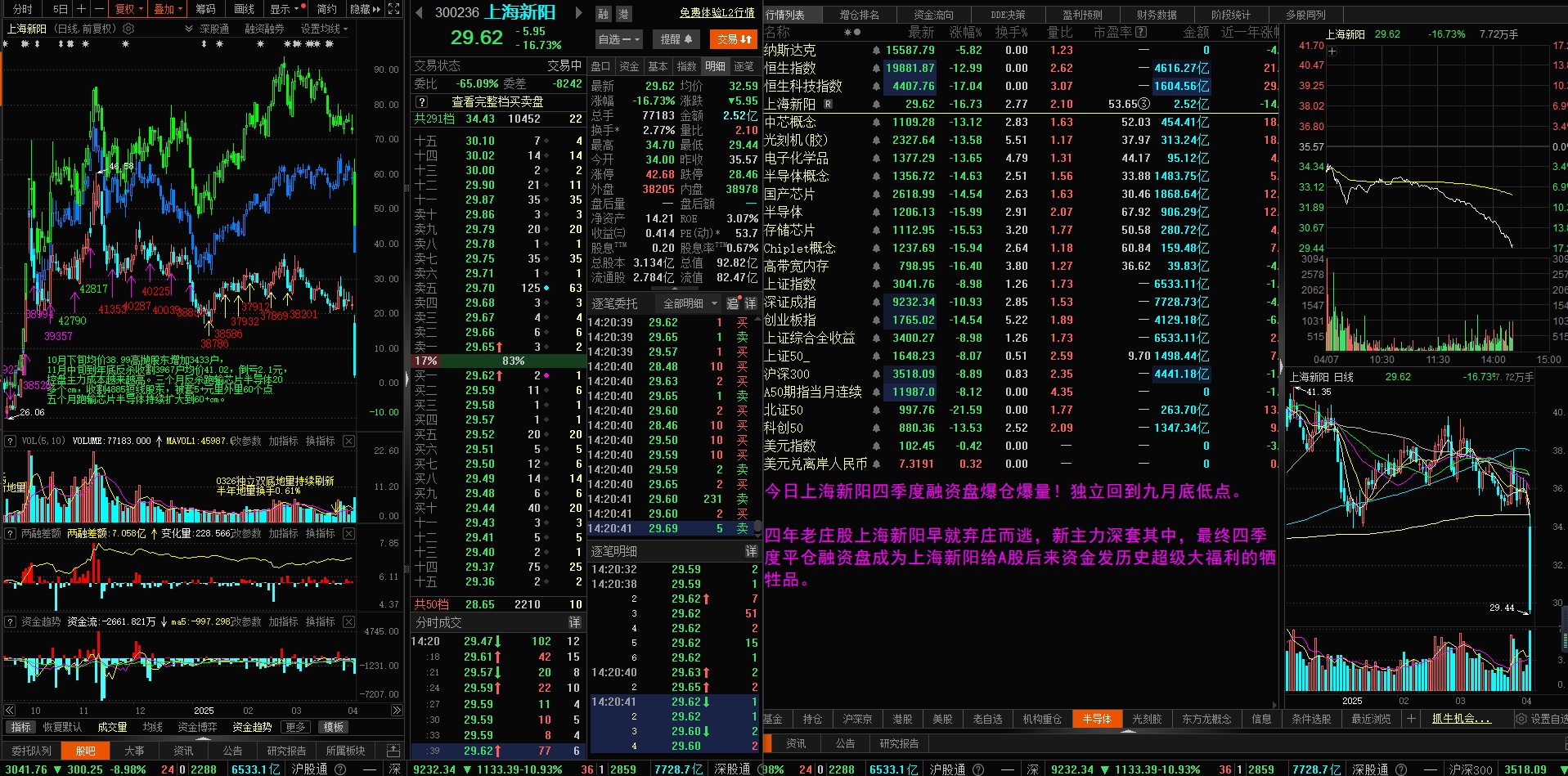Image resolution: width=1568 pixels, height=776 pixels.
Task: Go to next stock with right arrow
Action: point(579,12)
